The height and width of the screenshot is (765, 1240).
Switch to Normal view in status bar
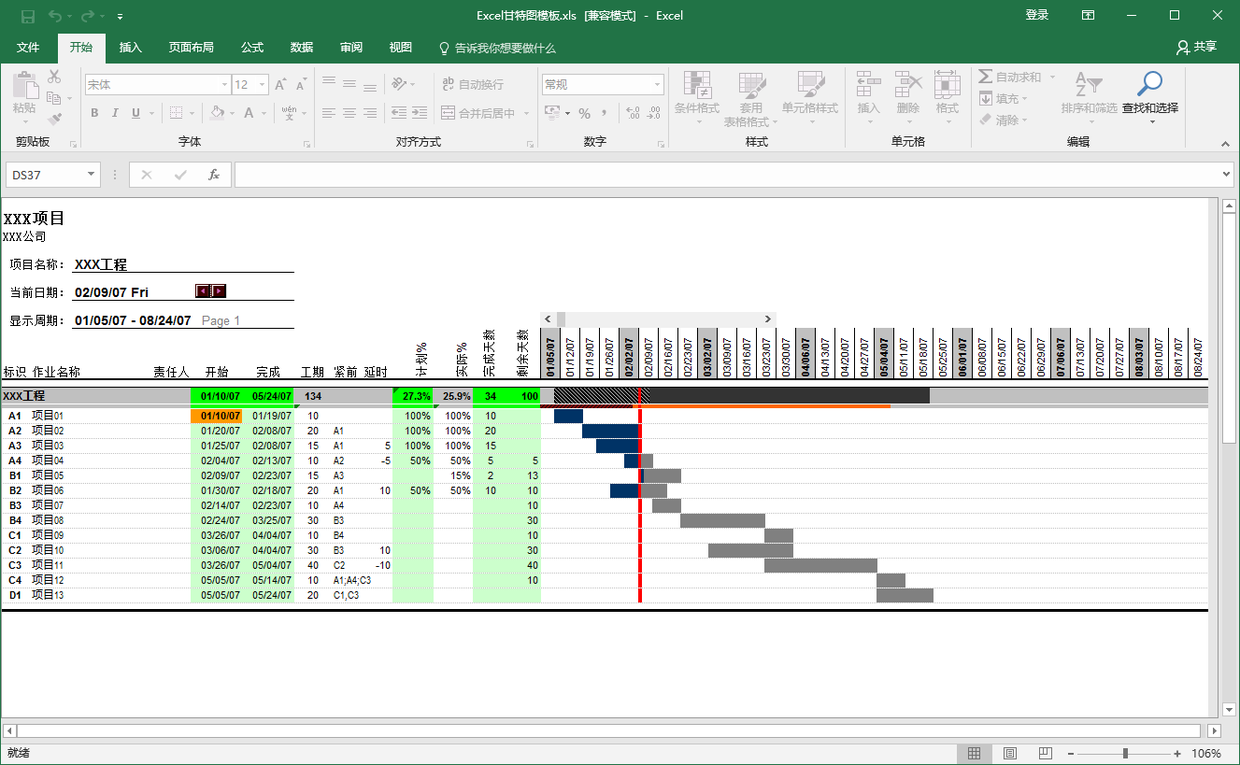click(x=974, y=753)
